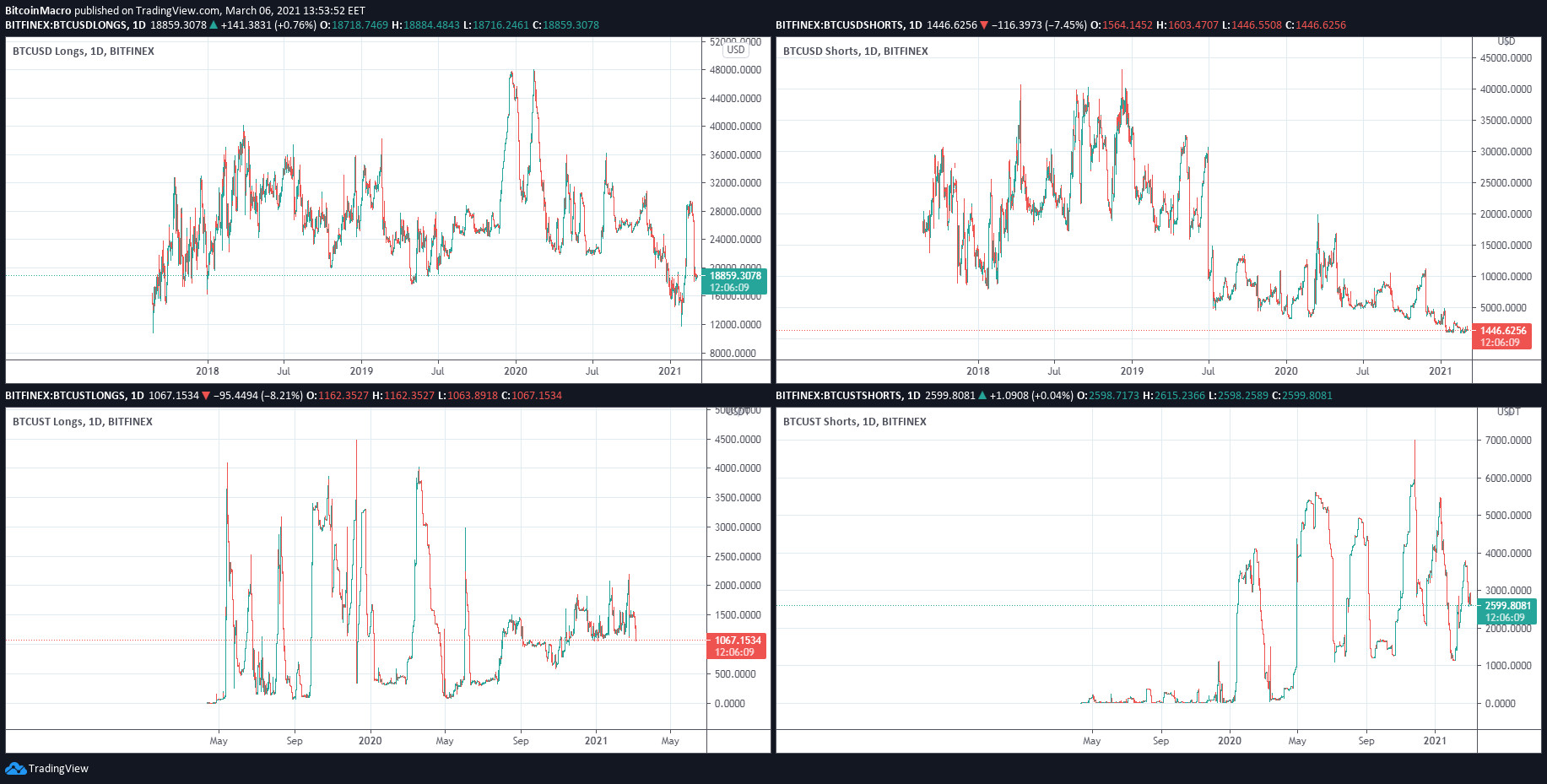The width and height of the screenshot is (1547, 784).
Task: Click the 'published on TradingView.com' text
Action: click(x=147, y=11)
